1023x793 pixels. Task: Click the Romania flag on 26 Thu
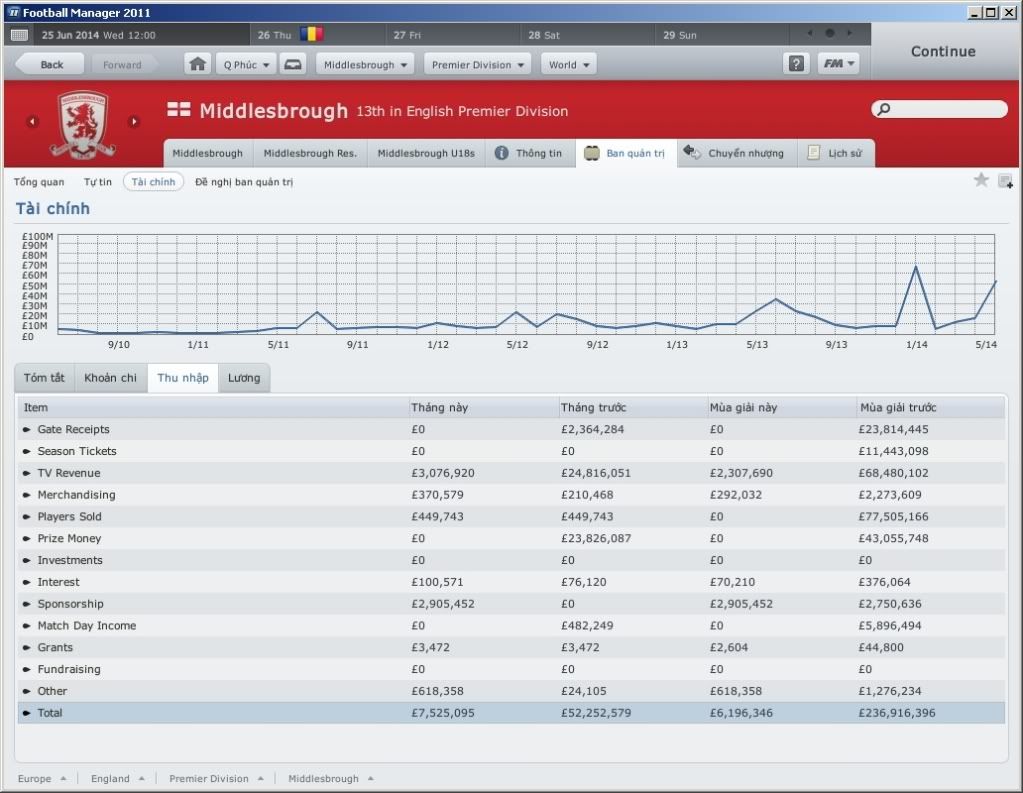pos(311,33)
